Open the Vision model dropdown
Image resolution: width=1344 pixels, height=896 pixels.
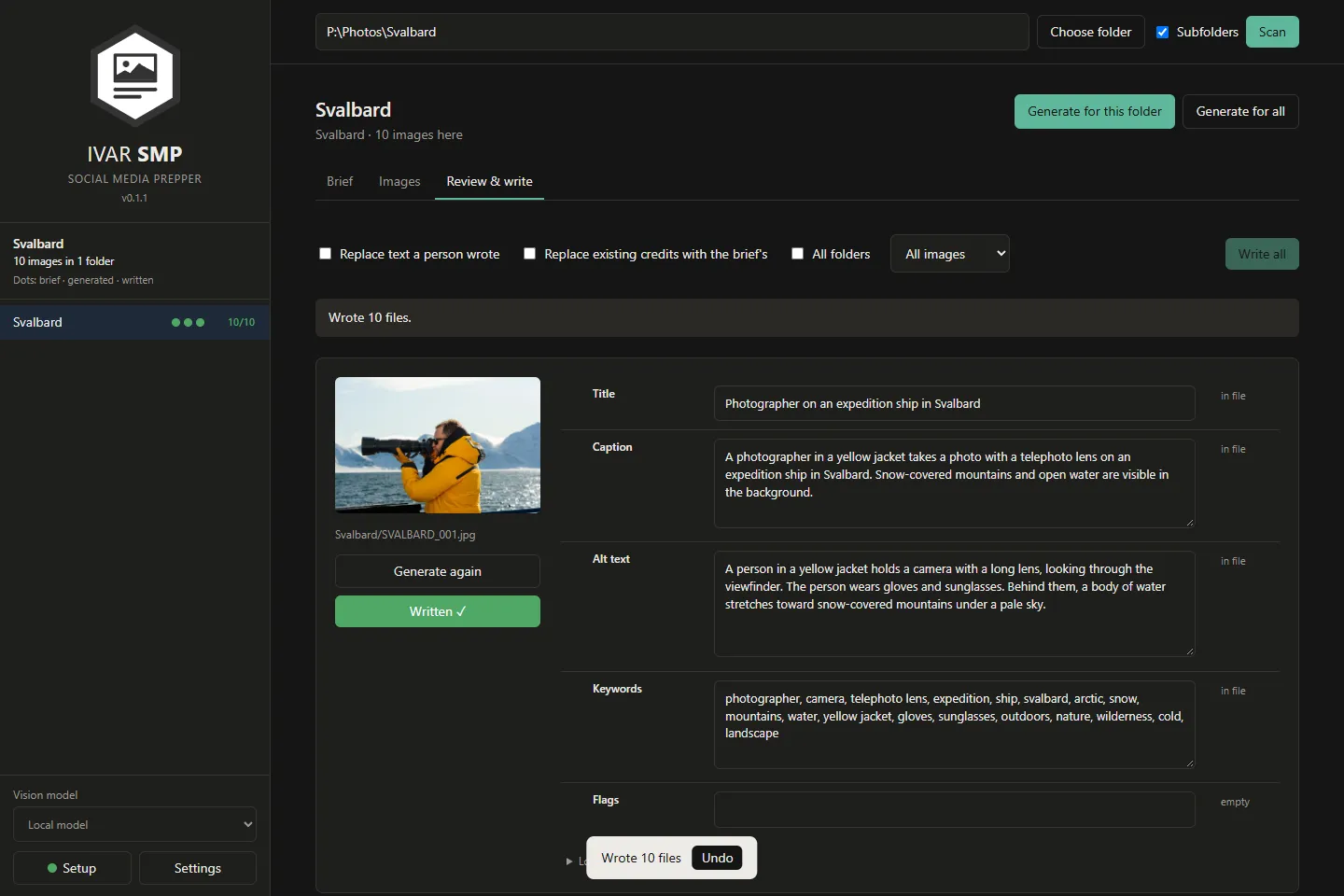point(134,825)
